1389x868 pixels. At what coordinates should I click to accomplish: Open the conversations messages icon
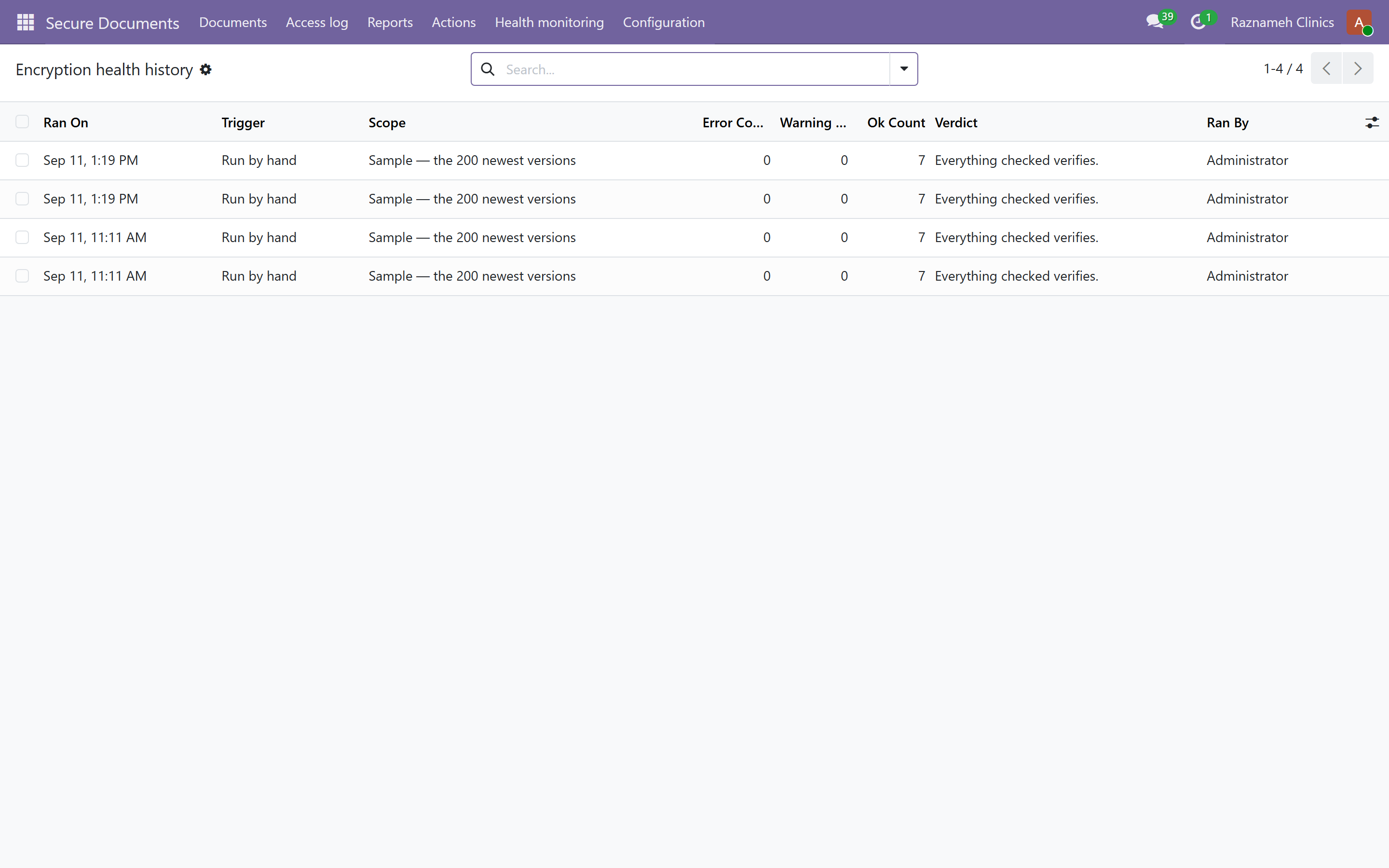tap(1154, 22)
